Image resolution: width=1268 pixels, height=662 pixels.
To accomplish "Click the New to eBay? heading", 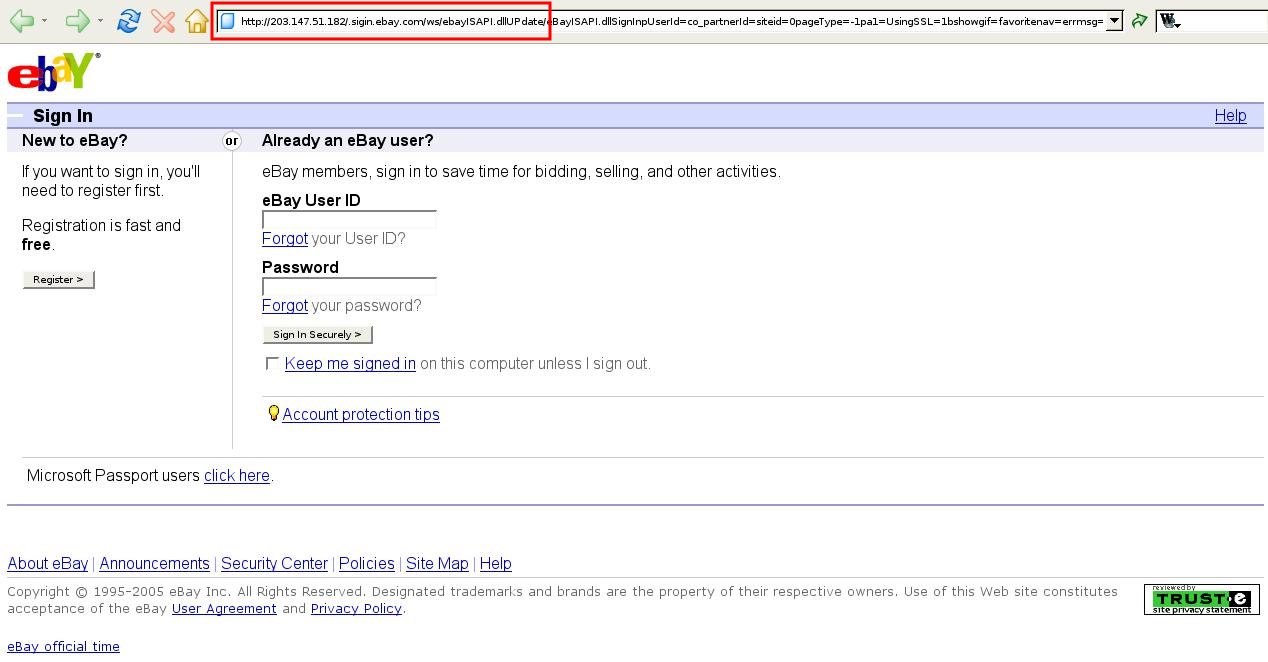I will [75, 140].
